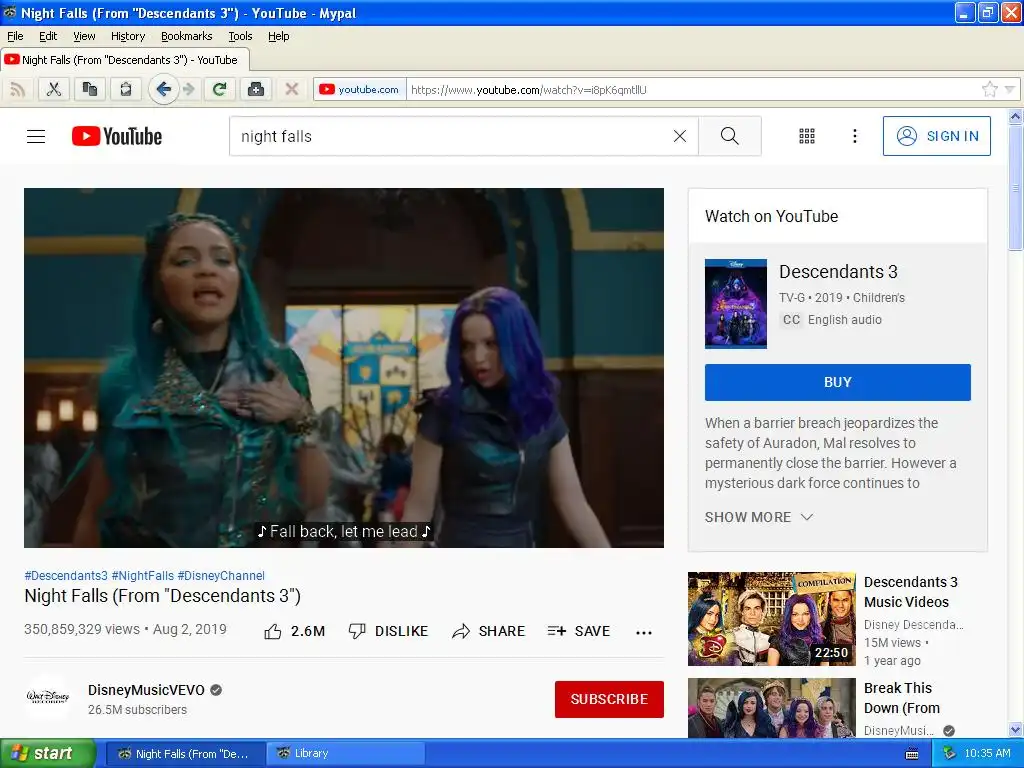Open the Edit menu

pyautogui.click(x=48, y=36)
